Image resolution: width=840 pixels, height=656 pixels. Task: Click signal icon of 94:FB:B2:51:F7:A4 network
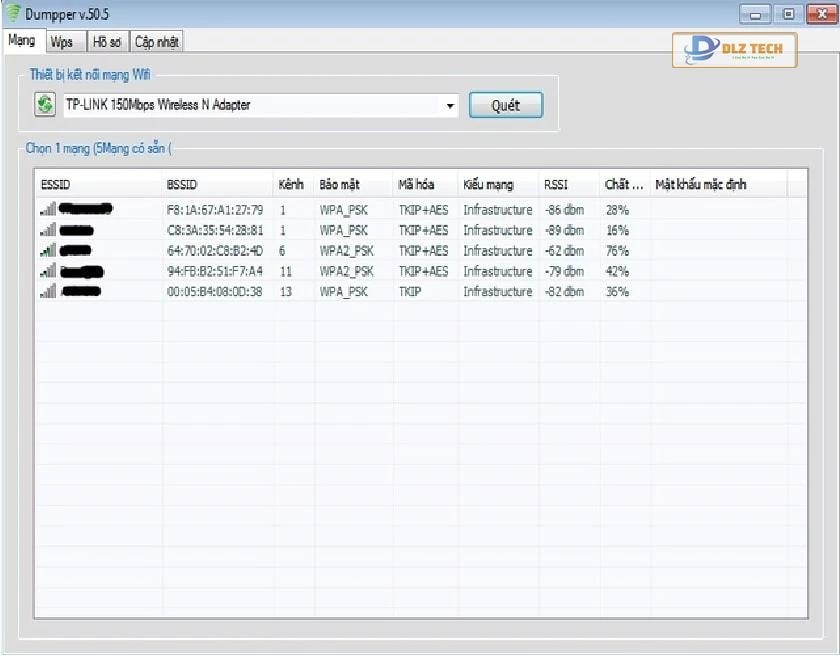[x=48, y=271]
